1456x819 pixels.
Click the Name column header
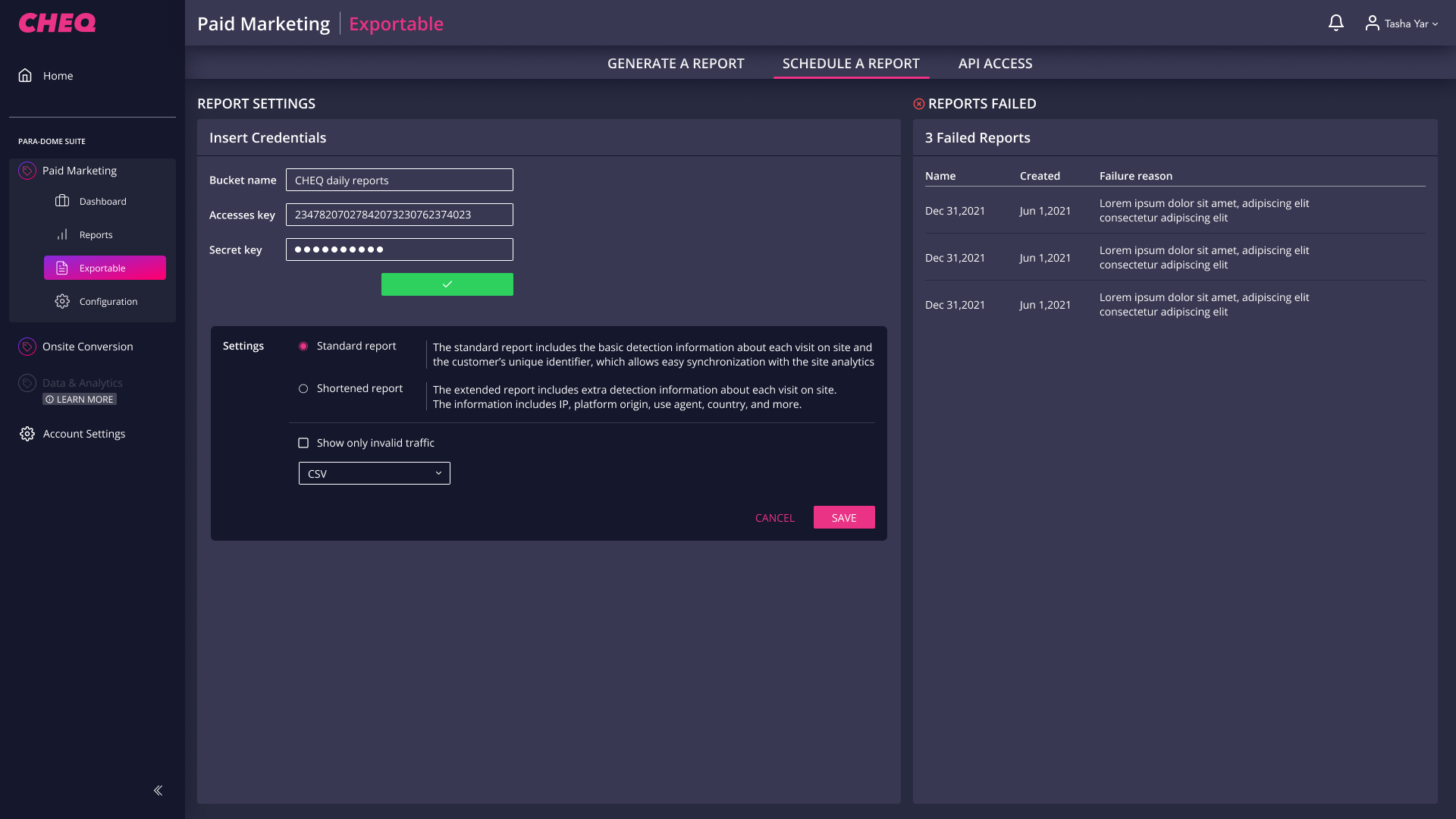[940, 176]
